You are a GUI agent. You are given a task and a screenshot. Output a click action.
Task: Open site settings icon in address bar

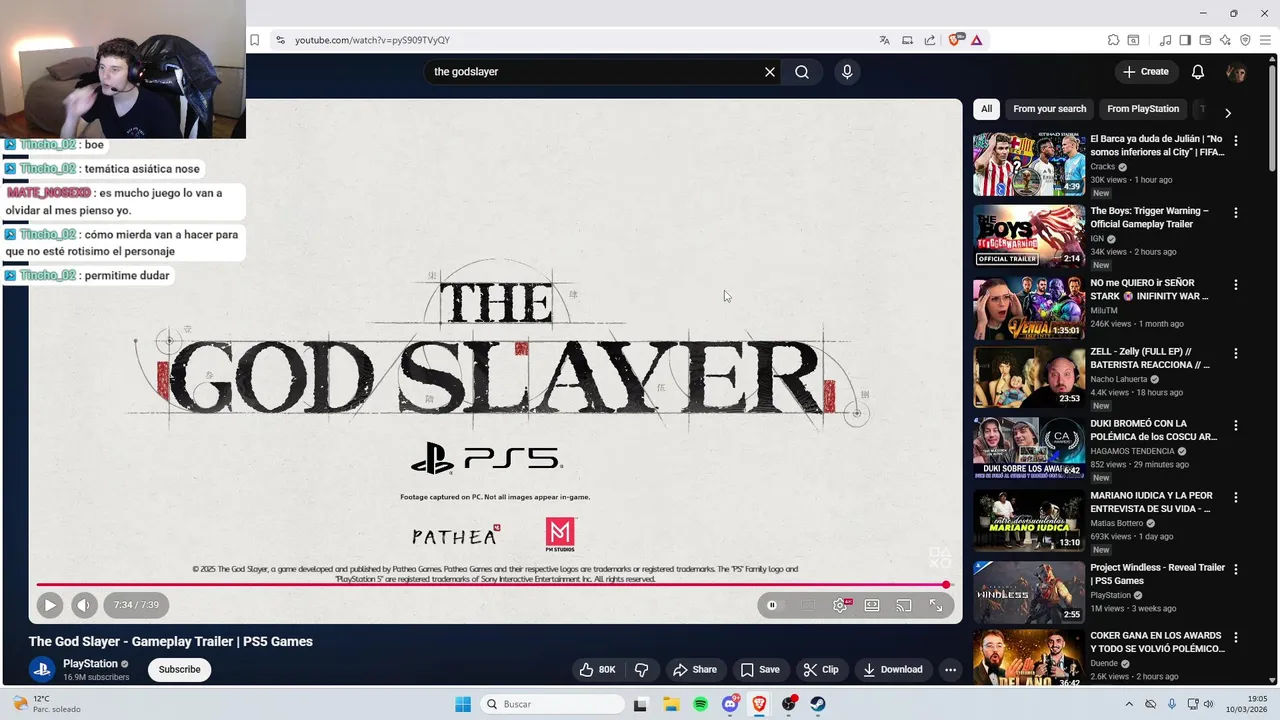click(x=280, y=40)
